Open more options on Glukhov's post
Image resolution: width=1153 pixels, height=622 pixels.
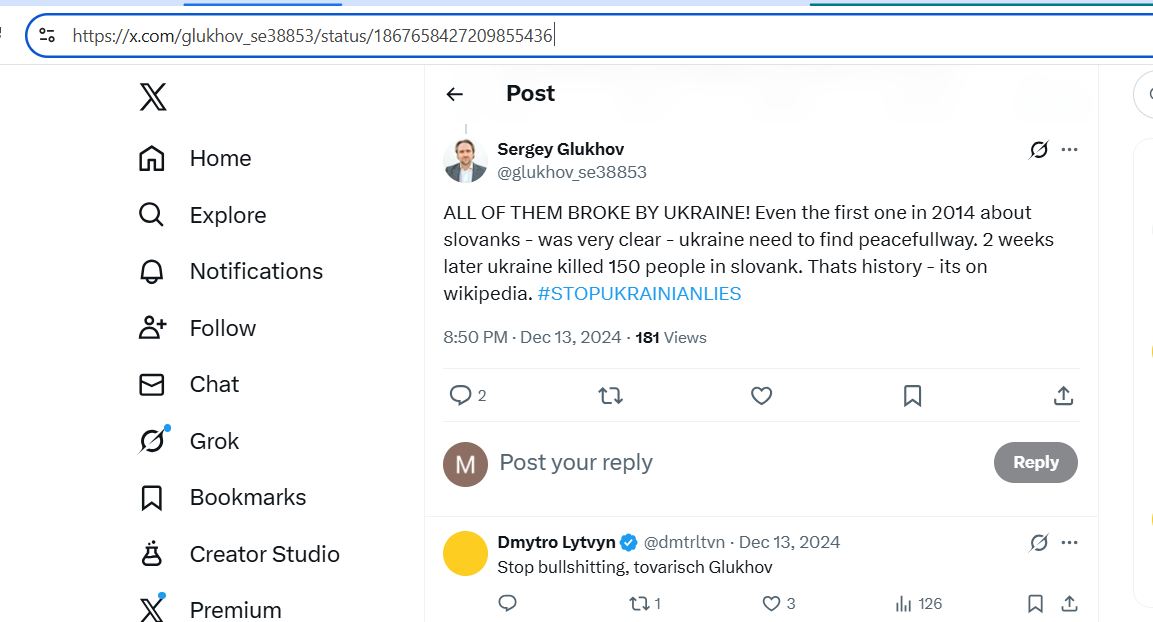(1070, 150)
